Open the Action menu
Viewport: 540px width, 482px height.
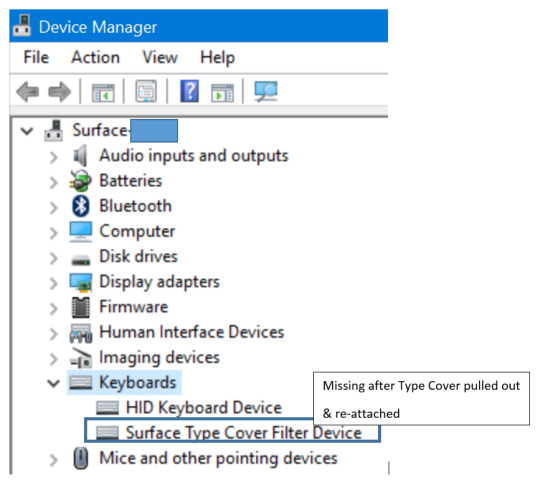tap(95, 57)
